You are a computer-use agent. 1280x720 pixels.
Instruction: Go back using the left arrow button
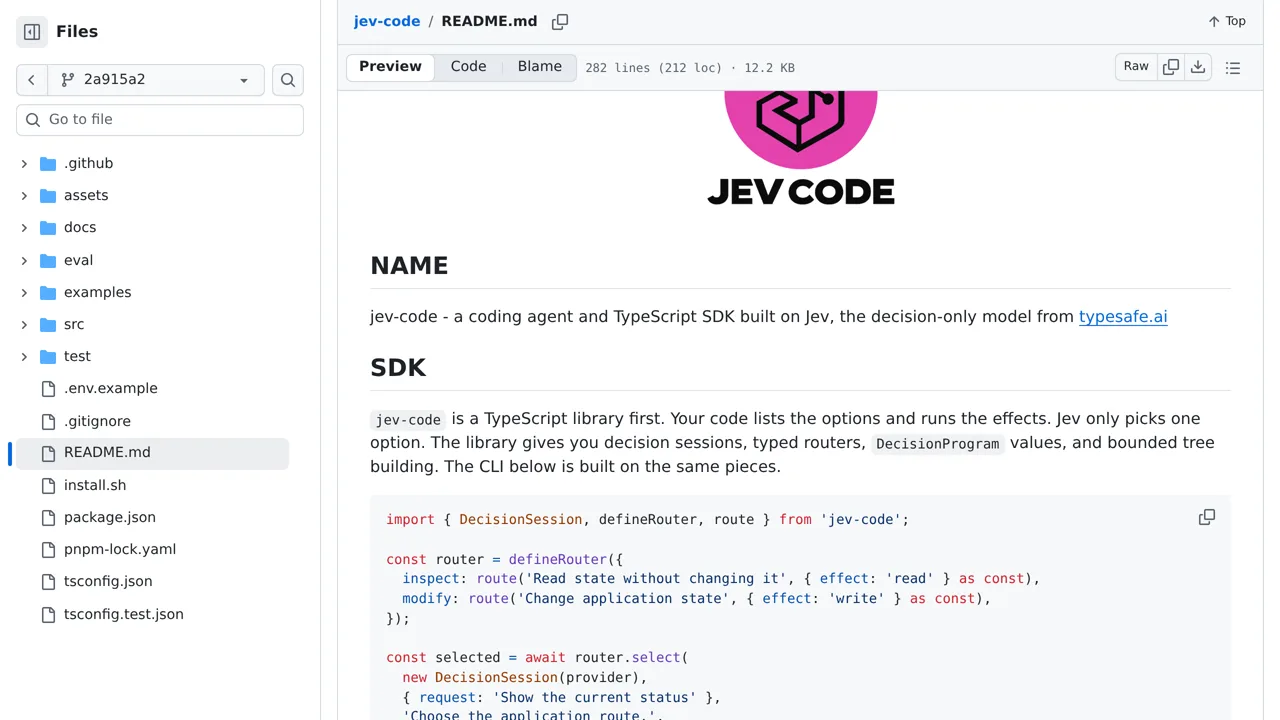[x=32, y=80]
